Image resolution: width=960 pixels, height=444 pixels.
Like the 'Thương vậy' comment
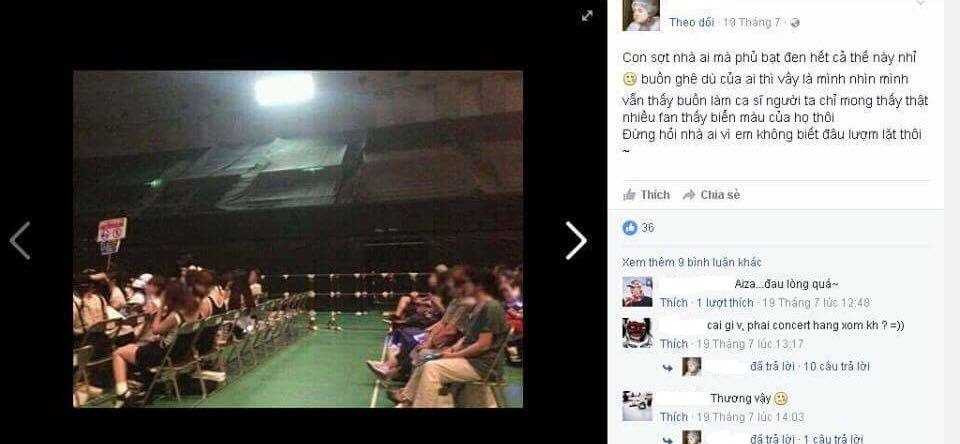click(673, 417)
